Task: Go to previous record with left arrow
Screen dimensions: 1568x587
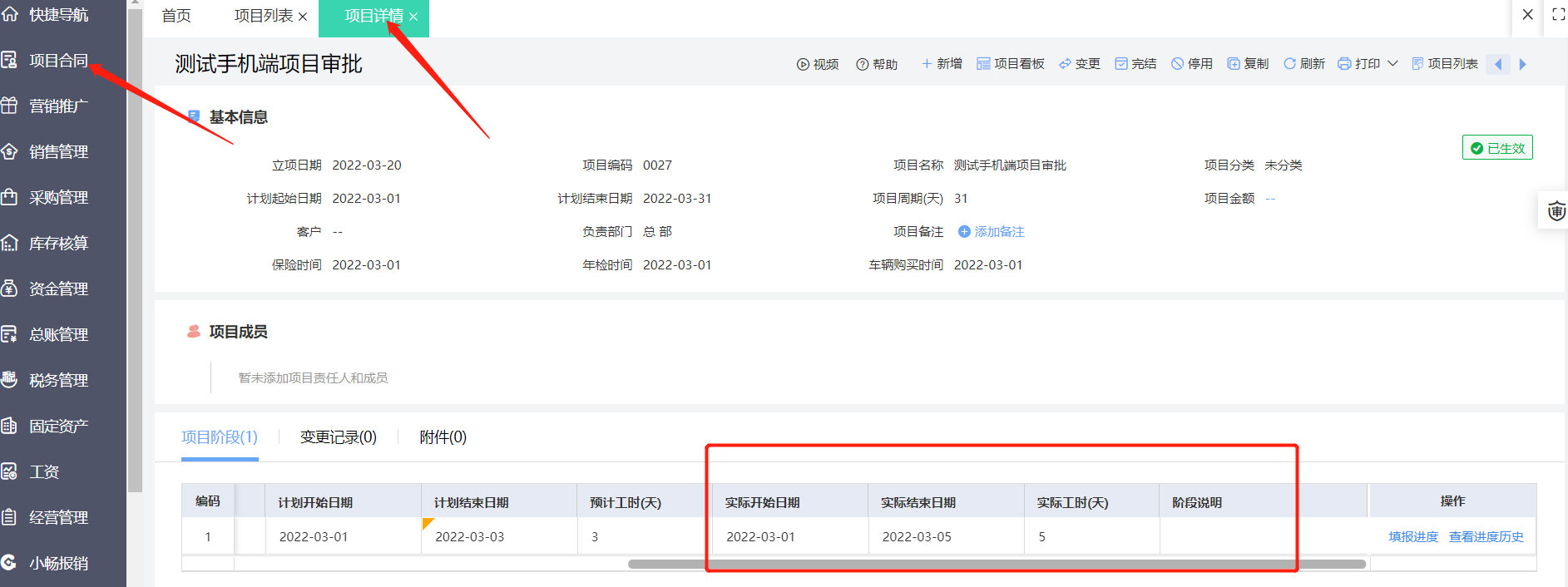Action: tap(1498, 64)
